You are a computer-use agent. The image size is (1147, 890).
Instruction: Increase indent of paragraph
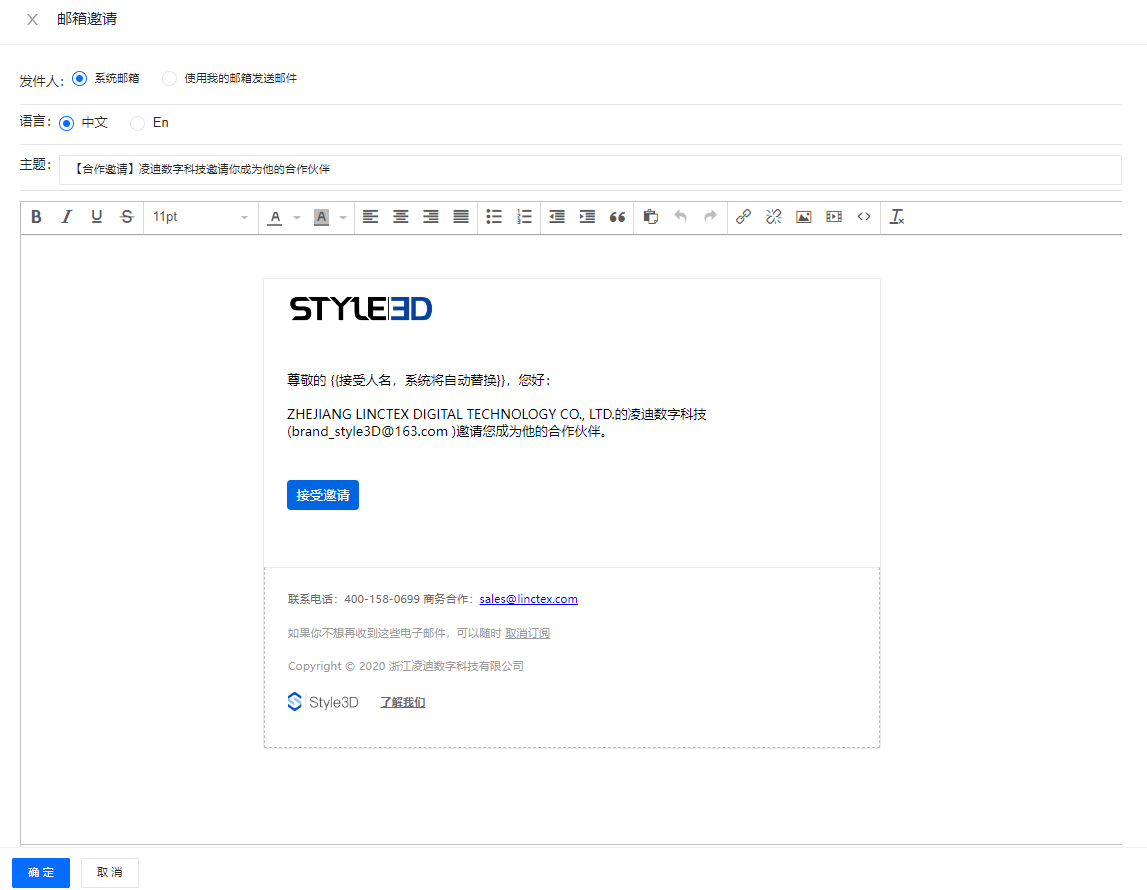[587, 216]
